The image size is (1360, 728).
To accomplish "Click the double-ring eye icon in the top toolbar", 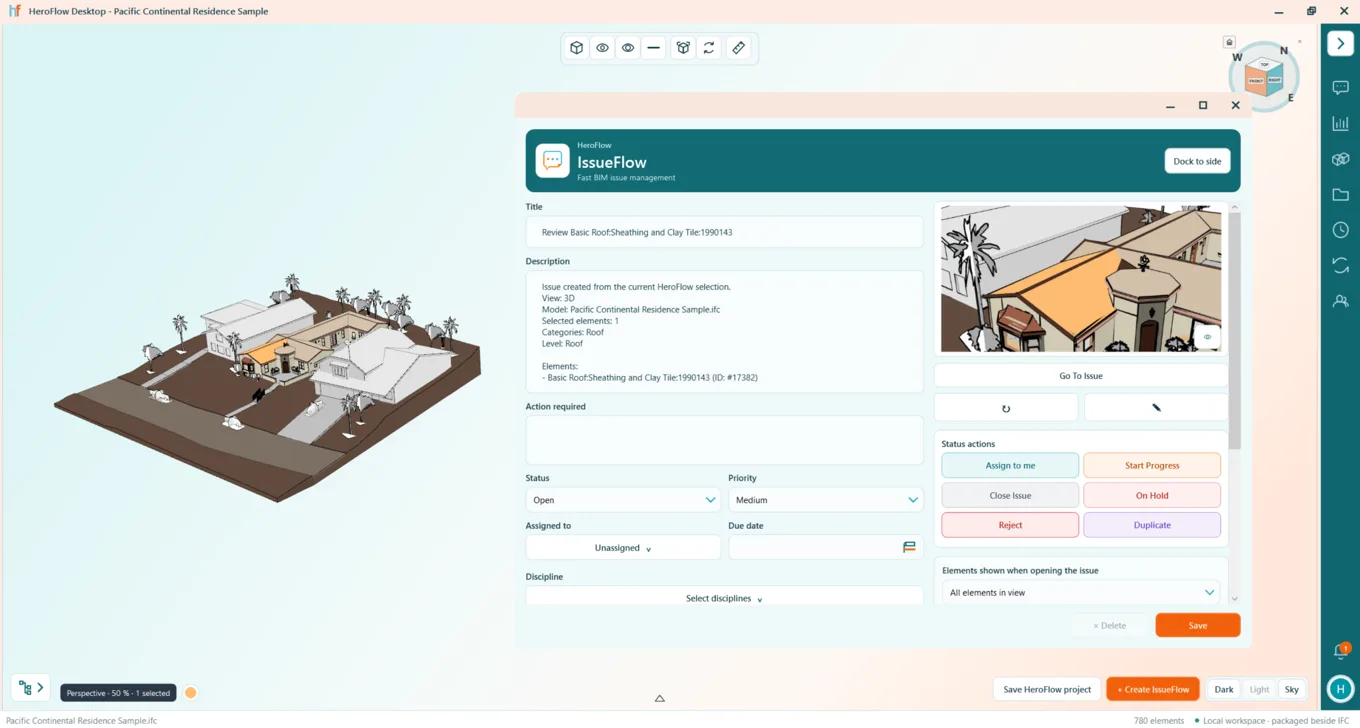I will pos(628,48).
